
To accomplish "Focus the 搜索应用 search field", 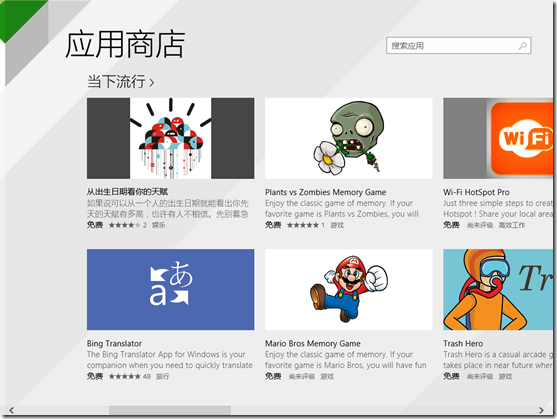I will pyautogui.click(x=459, y=45).
